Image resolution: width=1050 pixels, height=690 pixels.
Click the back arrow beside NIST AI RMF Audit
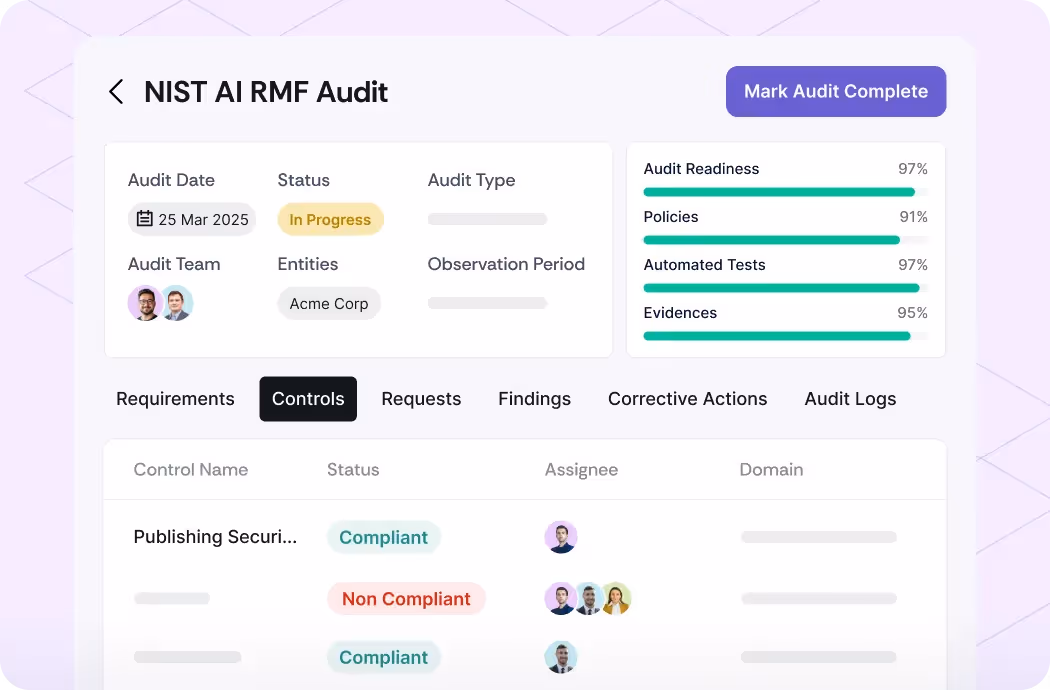[116, 93]
